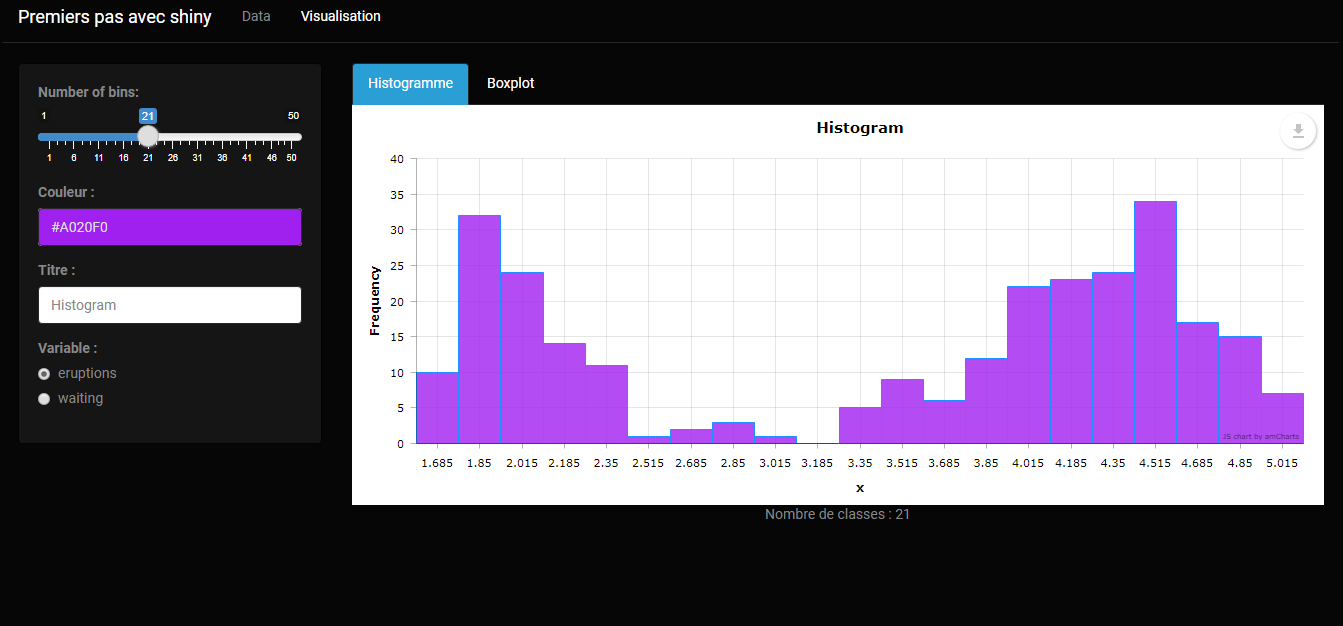
Task: Click inside the Titre text input
Action: pos(169,305)
